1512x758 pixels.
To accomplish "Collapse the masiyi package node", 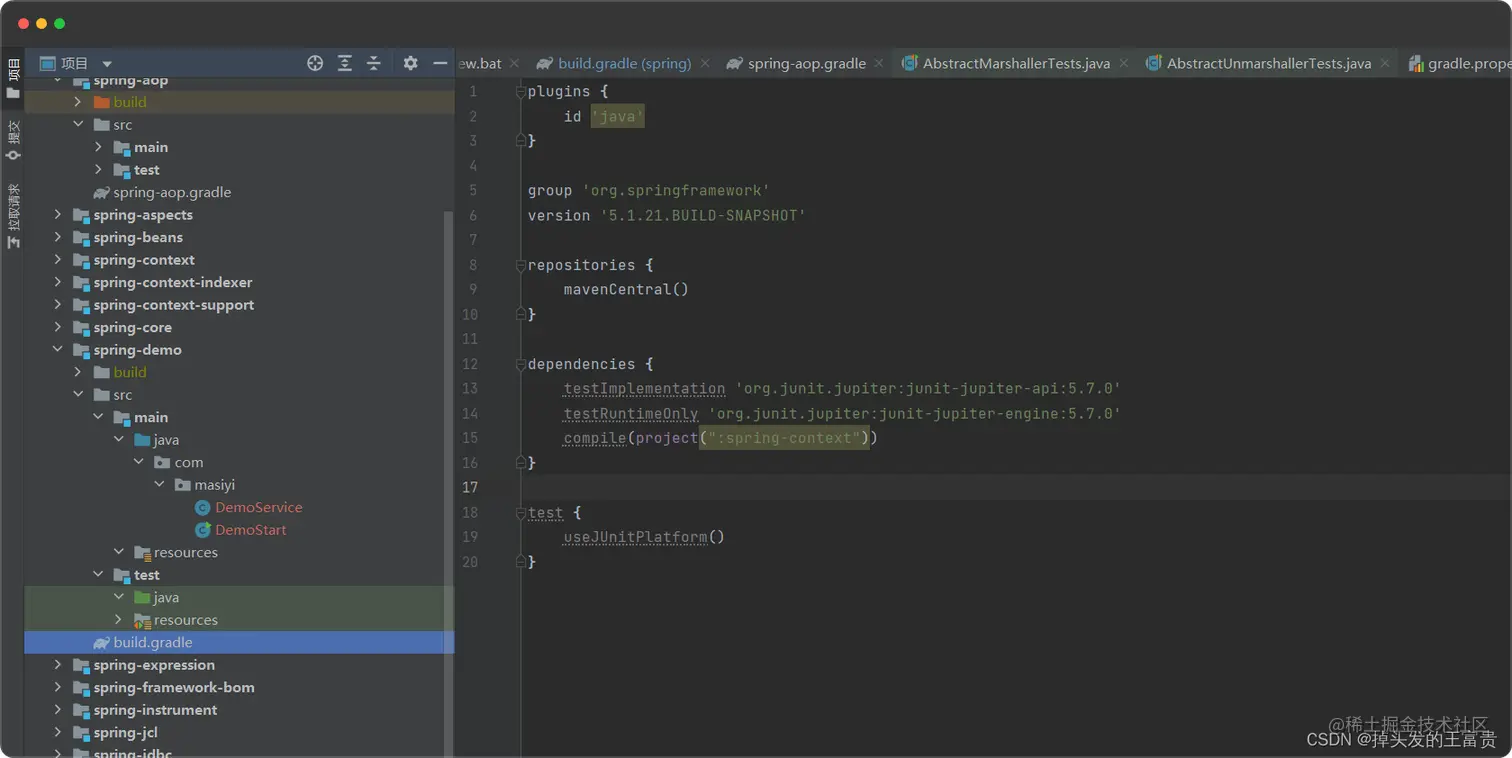I will [x=160, y=485].
